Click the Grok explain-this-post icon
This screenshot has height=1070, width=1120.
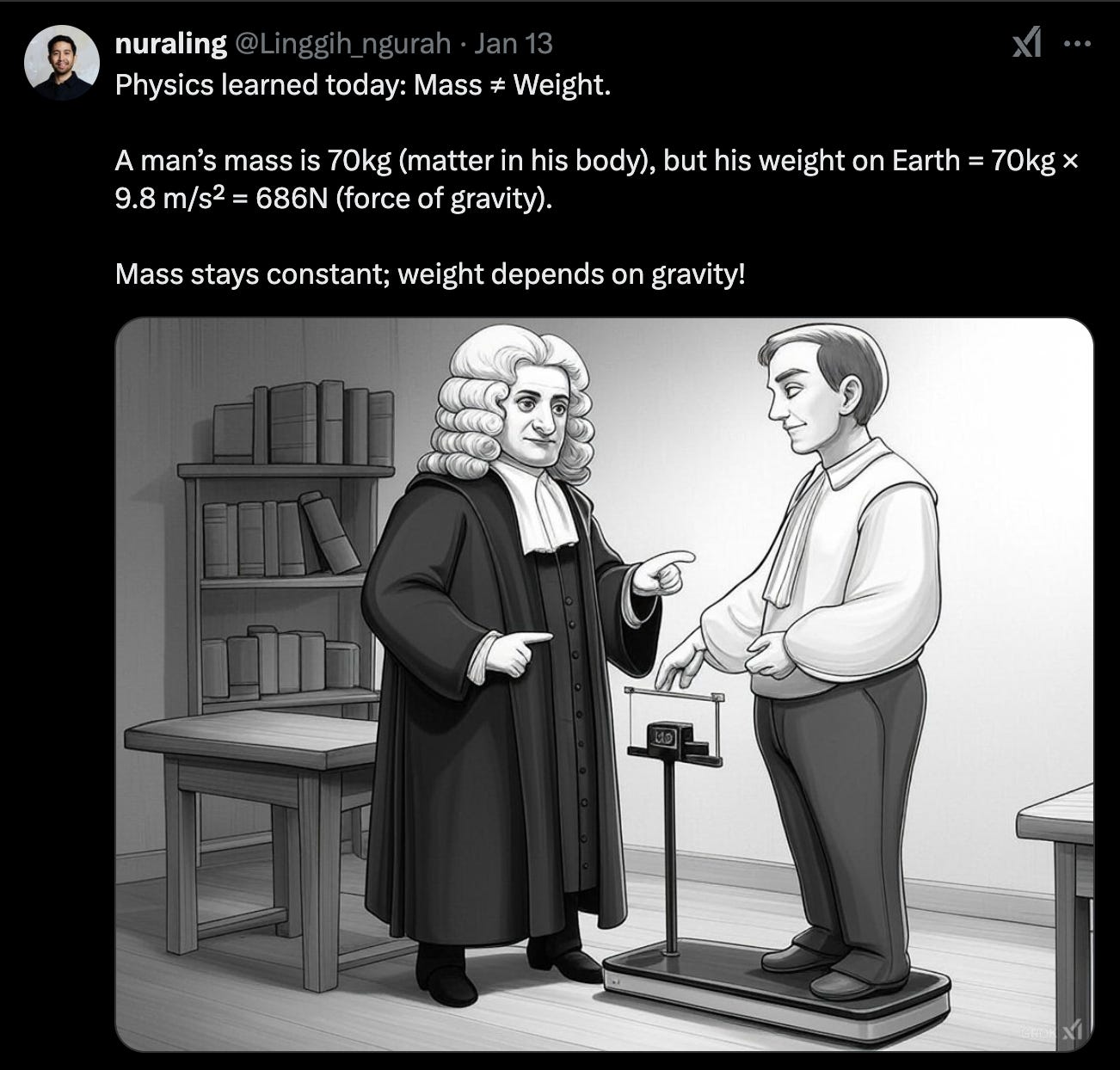[1028, 43]
